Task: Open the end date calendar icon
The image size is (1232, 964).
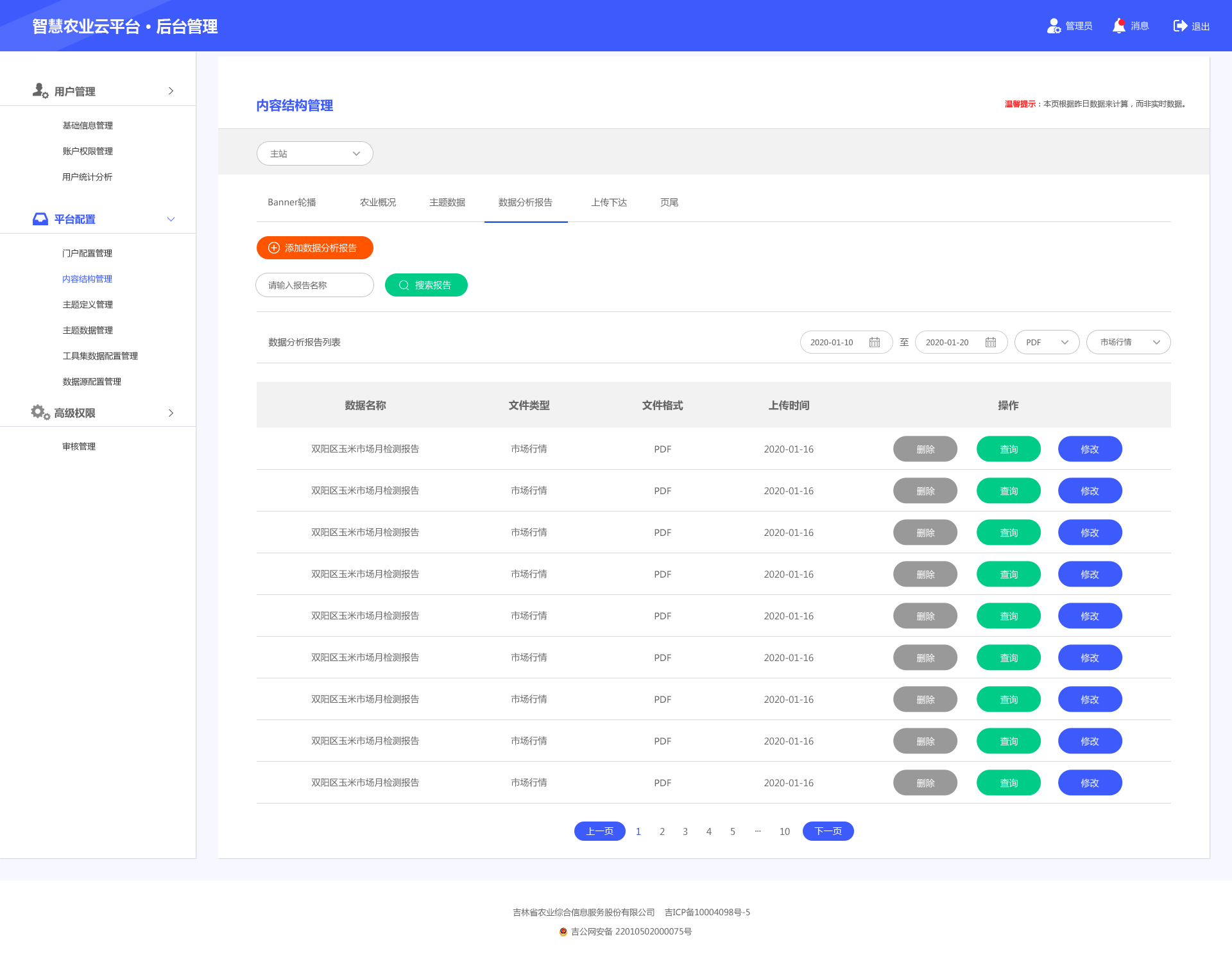Action: pos(991,343)
